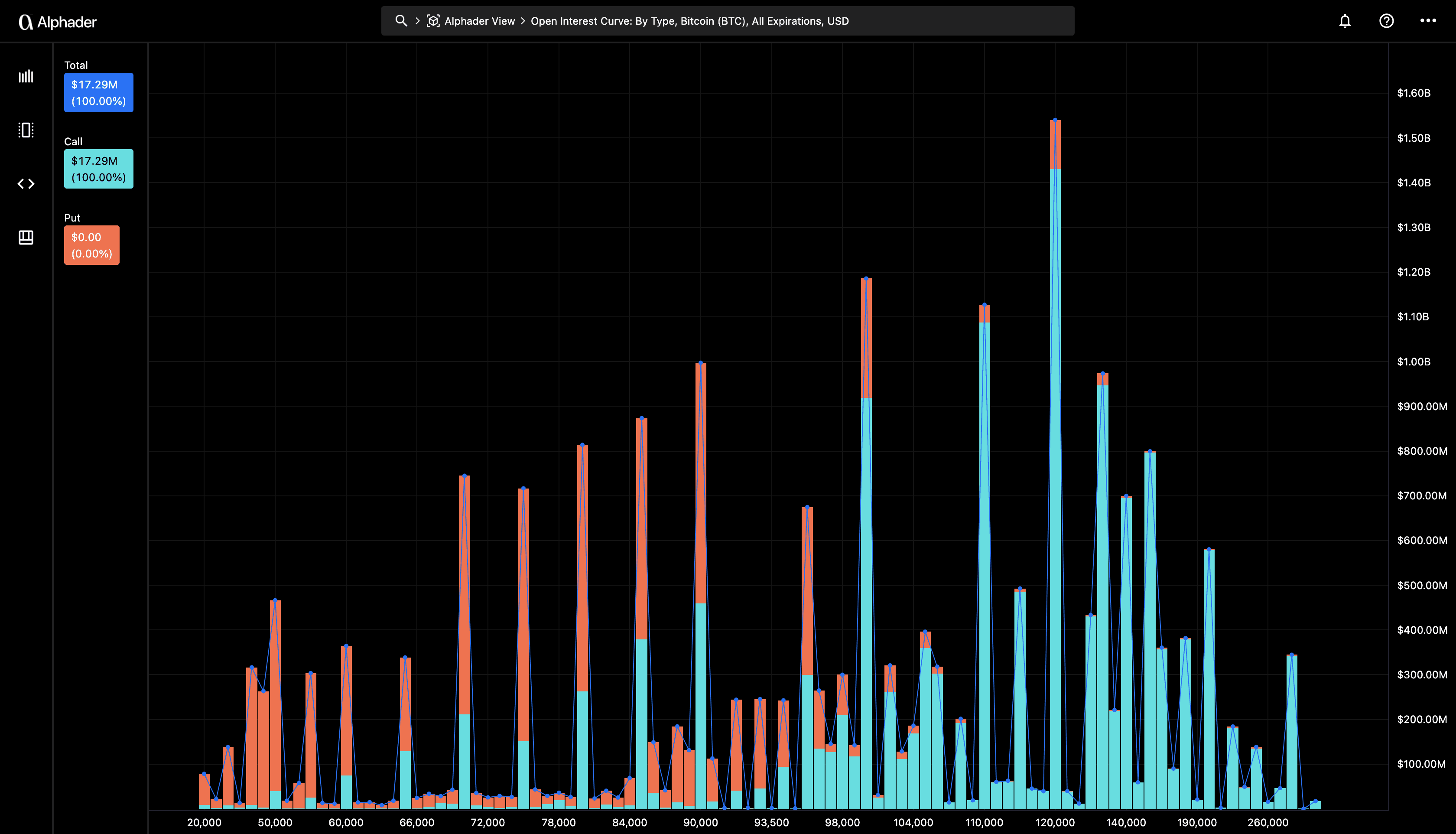This screenshot has height=834, width=1456.
Task: Click the 90,000 x-axis strike label
Action: click(x=701, y=823)
